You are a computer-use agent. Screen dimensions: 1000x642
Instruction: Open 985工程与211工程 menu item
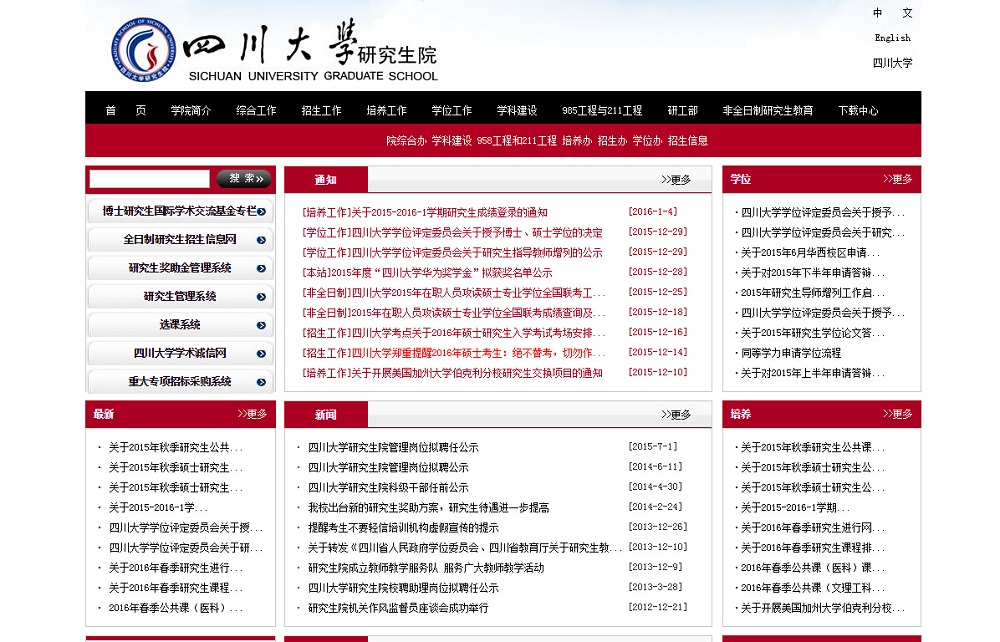point(602,110)
